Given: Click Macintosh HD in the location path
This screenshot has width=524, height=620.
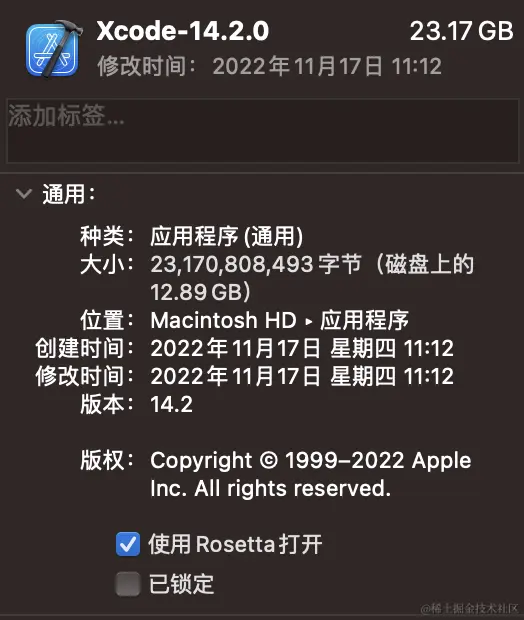Looking at the screenshot, I should (x=223, y=320).
